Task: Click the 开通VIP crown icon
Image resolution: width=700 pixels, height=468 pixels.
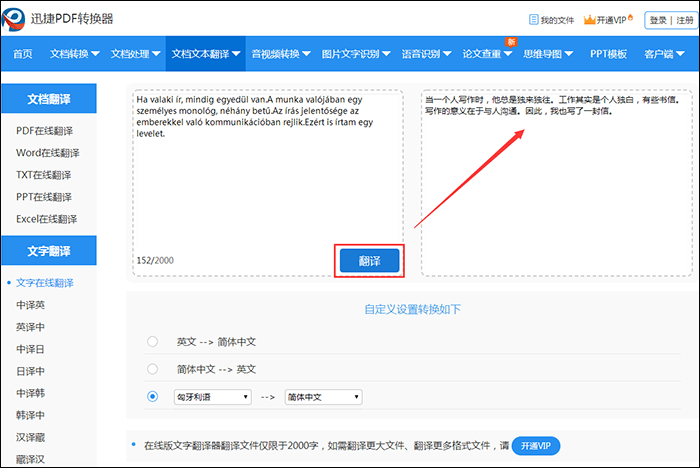Action: (590, 20)
